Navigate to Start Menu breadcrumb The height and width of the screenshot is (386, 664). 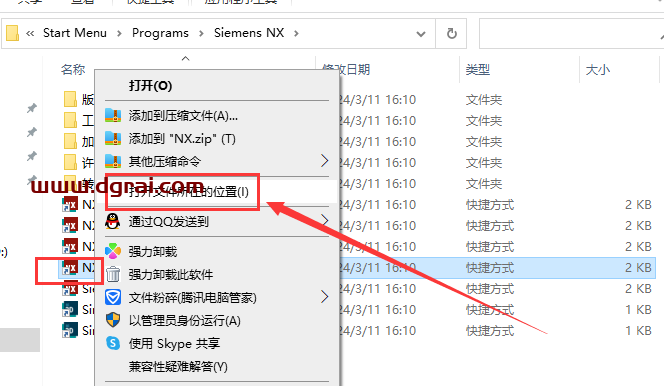tap(75, 33)
